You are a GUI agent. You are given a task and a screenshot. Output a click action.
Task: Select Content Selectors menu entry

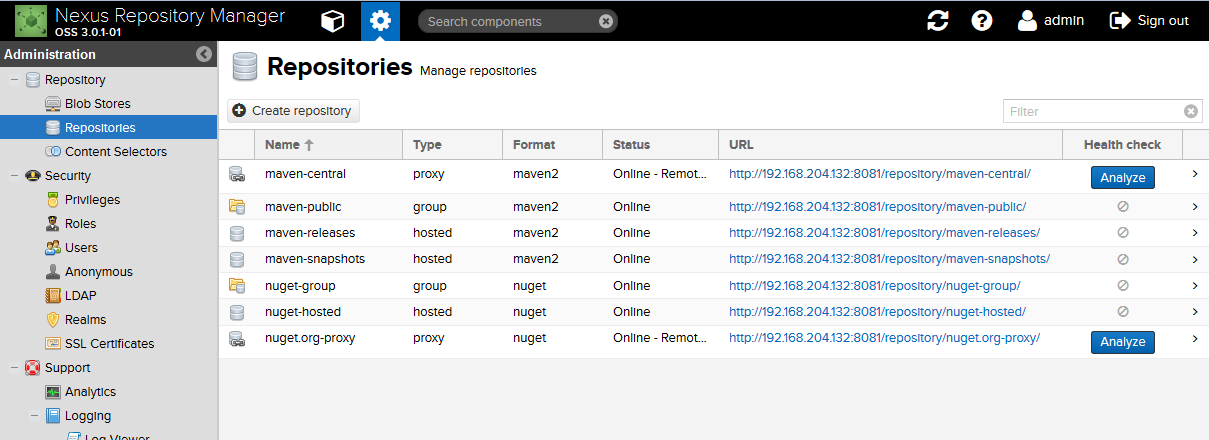pyautogui.click(x=115, y=152)
